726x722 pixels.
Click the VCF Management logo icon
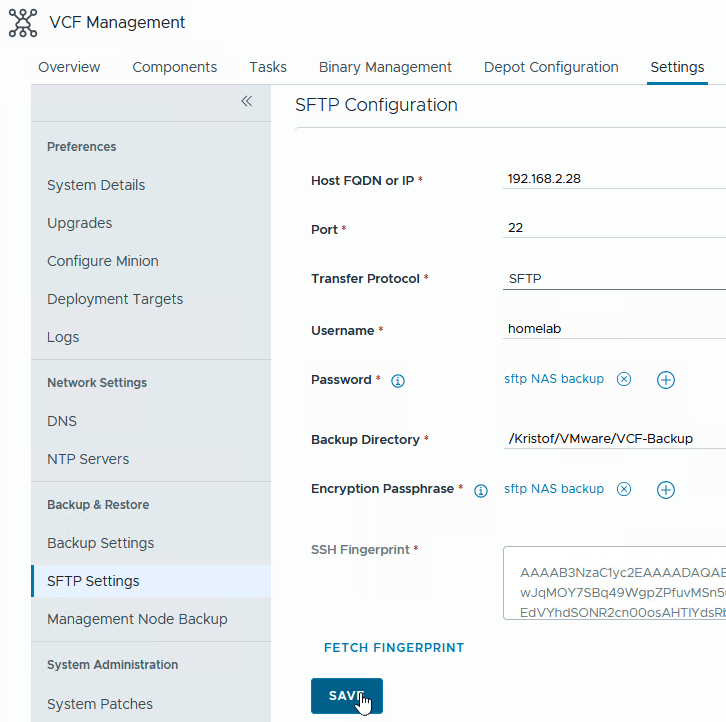[x=22, y=23]
